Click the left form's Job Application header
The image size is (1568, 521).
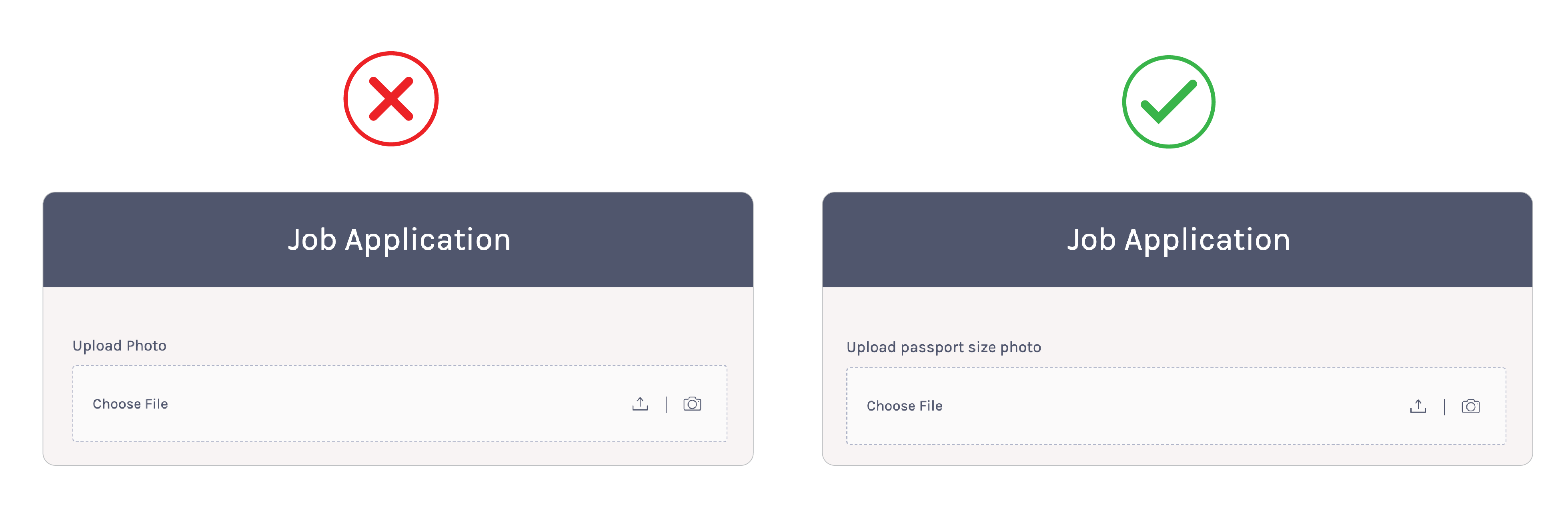399,240
